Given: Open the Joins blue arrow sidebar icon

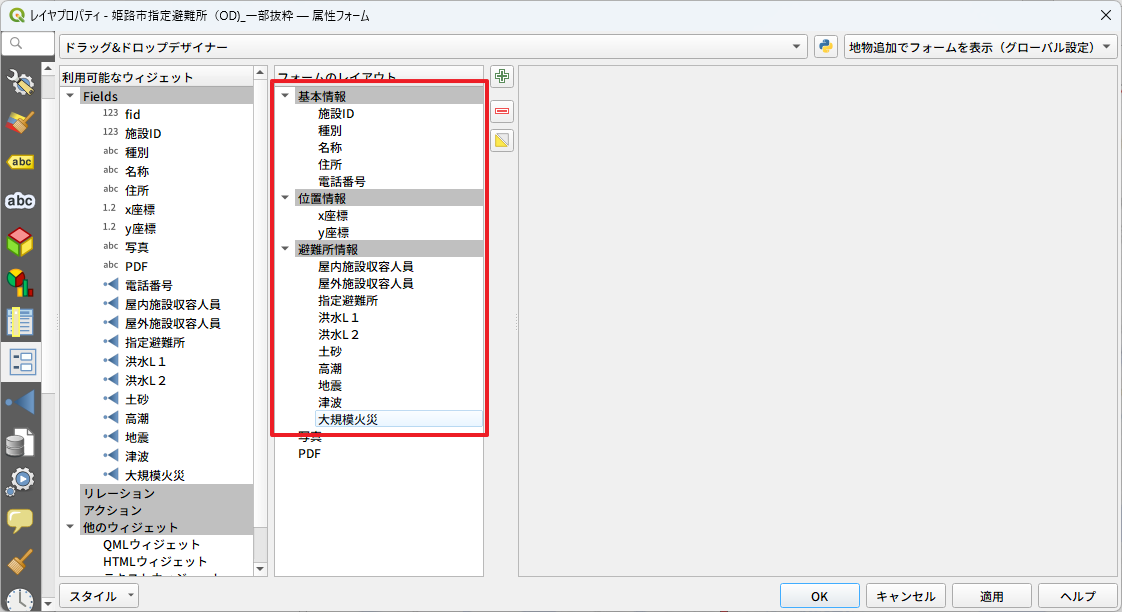Looking at the screenshot, I should point(20,402).
